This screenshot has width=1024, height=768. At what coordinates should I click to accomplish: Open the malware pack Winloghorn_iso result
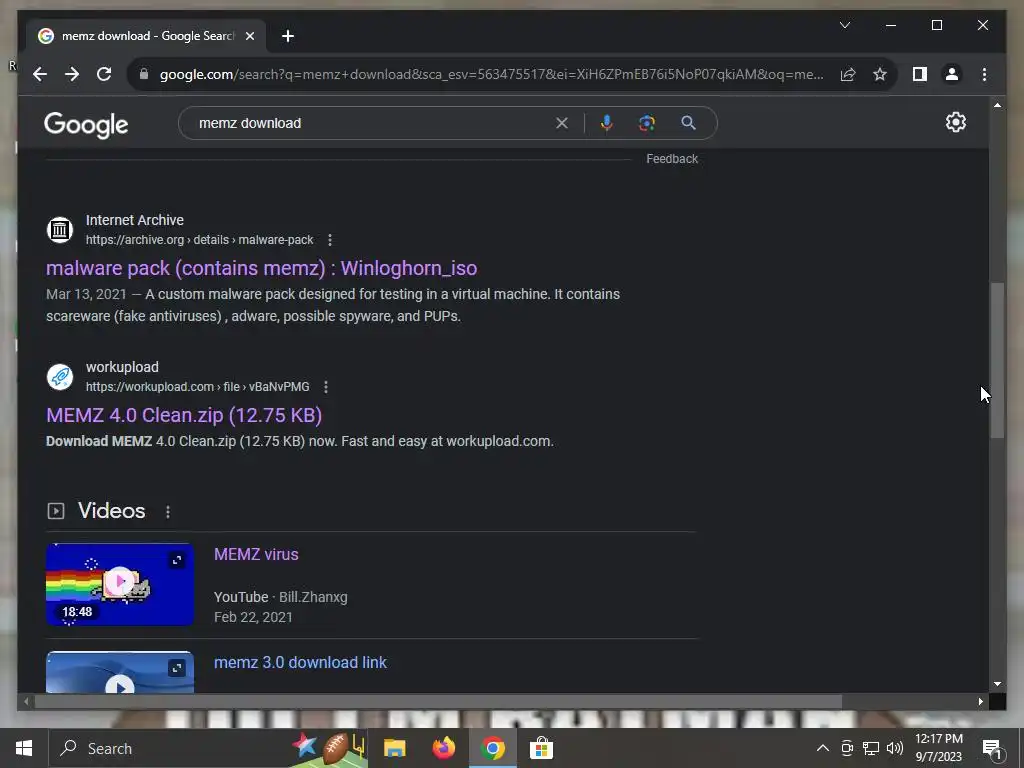(x=261, y=268)
